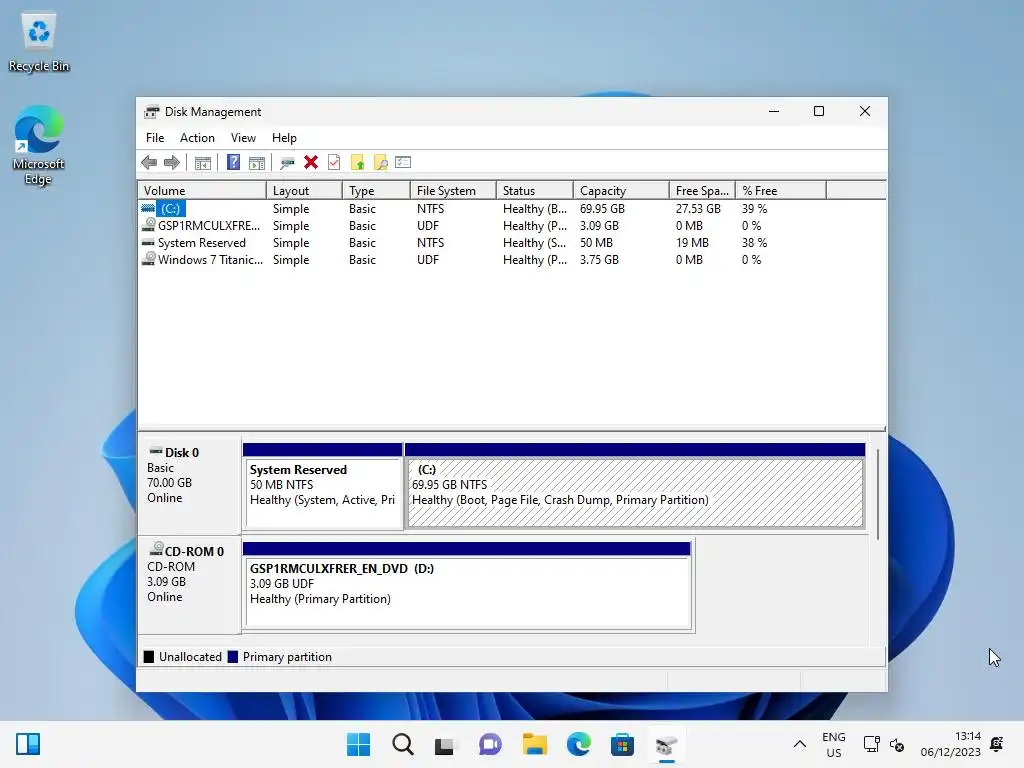
Task: Open Widgets icon at taskbar left
Action: point(28,744)
